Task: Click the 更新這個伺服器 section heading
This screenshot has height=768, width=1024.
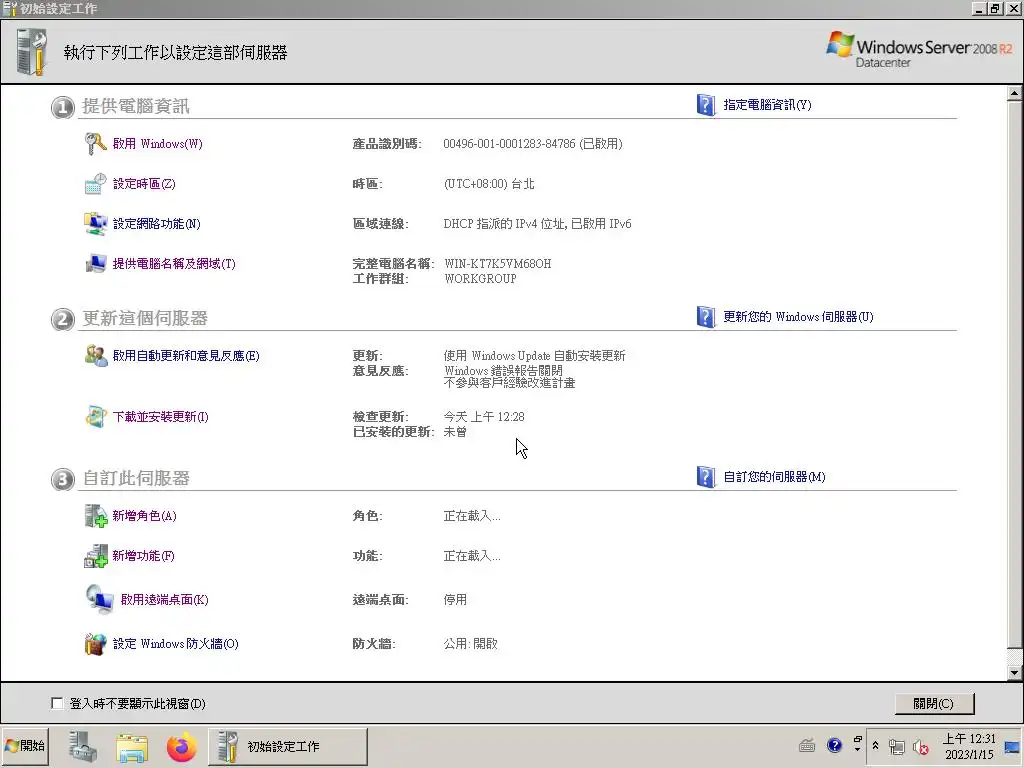Action: (145, 318)
